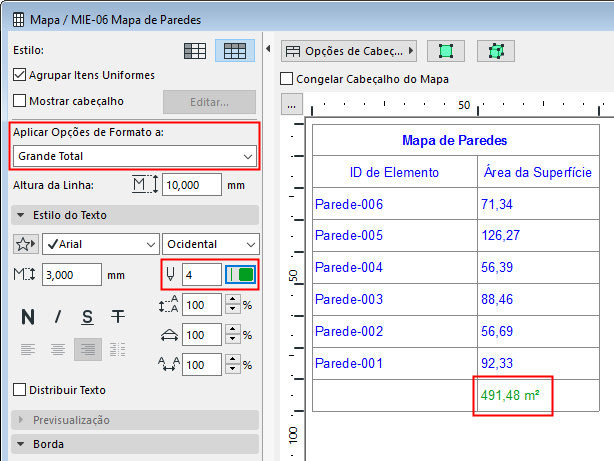Image resolution: width=614 pixels, height=461 pixels.
Task: Align text left
Action: [28, 349]
